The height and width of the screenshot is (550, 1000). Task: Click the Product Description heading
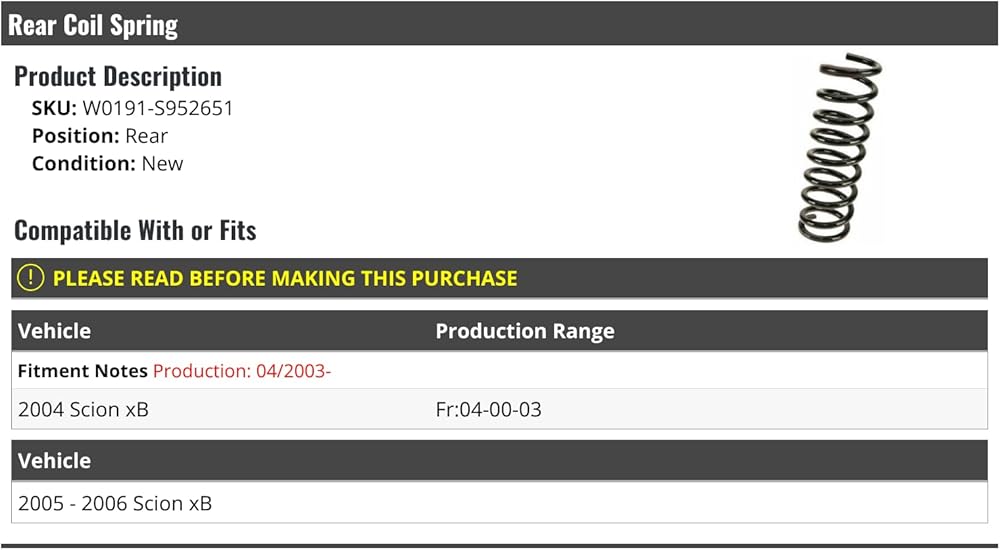coord(118,77)
